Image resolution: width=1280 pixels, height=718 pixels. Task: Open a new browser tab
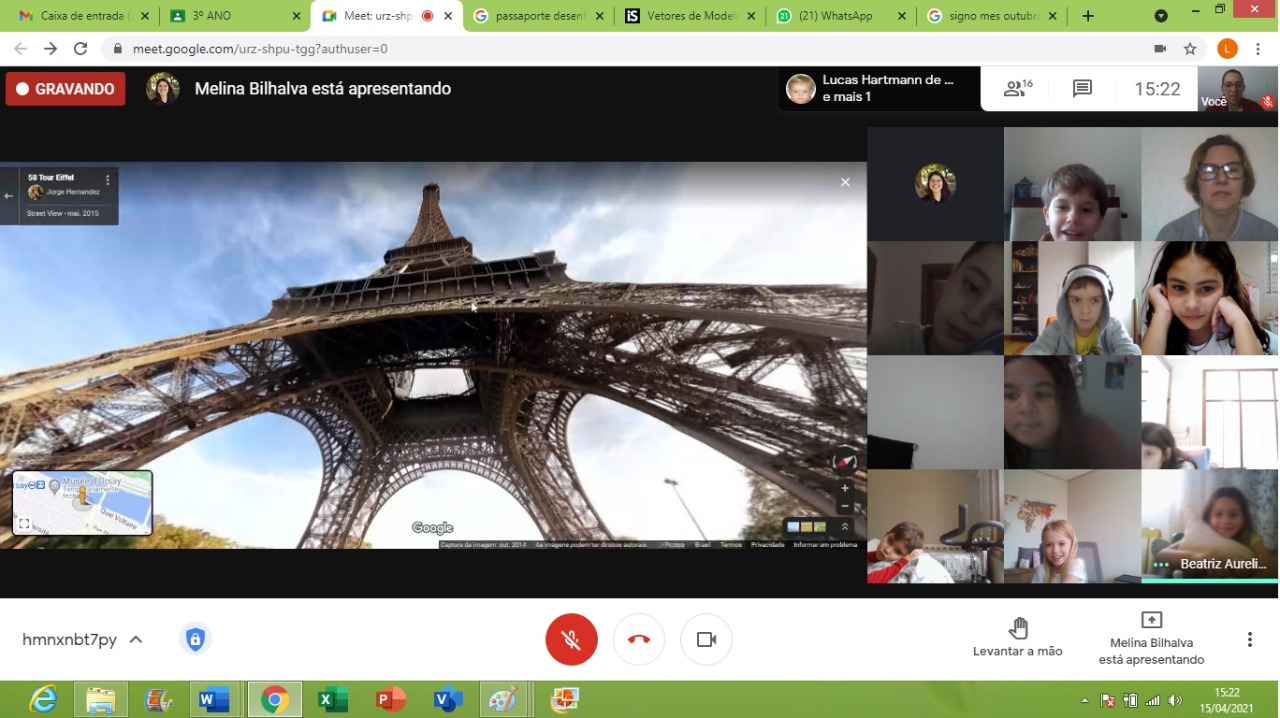coord(1088,16)
